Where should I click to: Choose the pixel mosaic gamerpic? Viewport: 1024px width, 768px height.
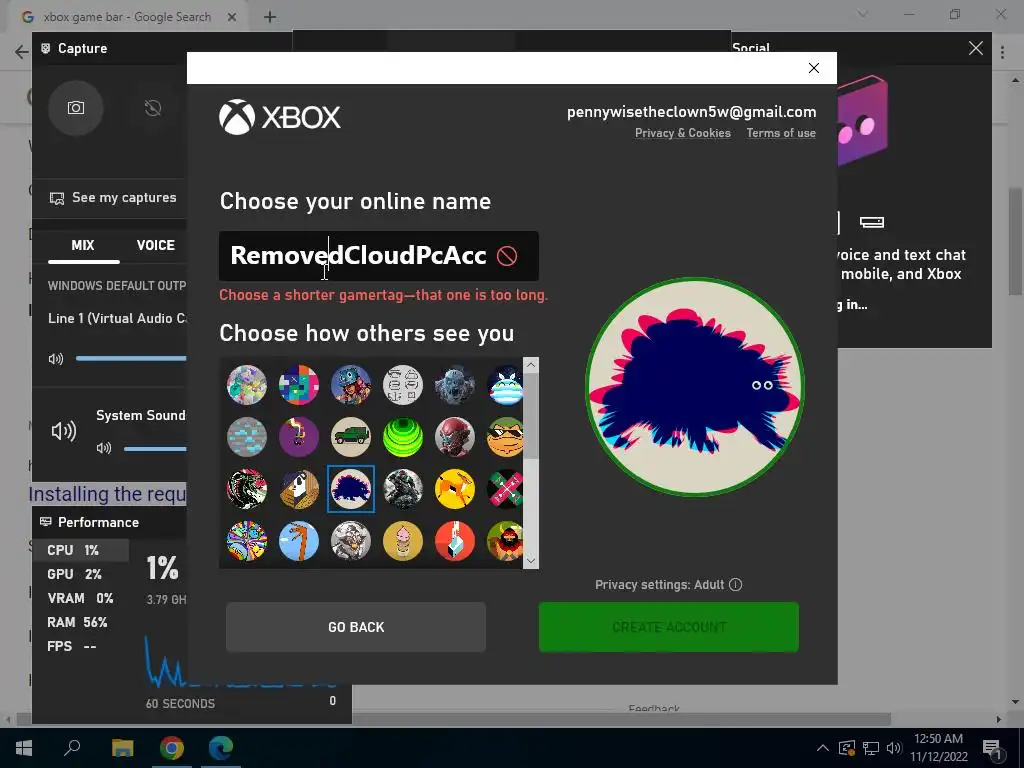point(299,385)
